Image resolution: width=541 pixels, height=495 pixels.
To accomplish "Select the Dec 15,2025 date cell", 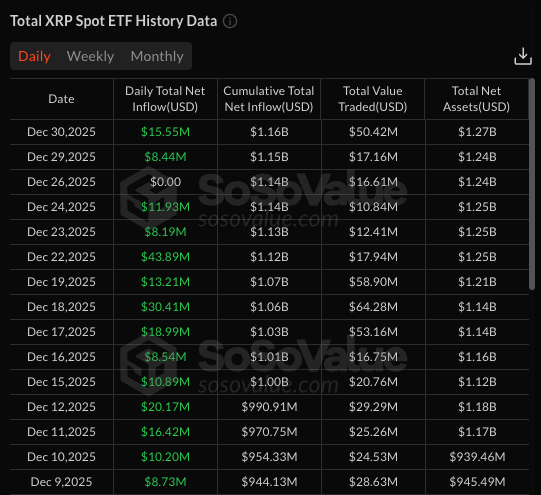I will tap(61, 382).
